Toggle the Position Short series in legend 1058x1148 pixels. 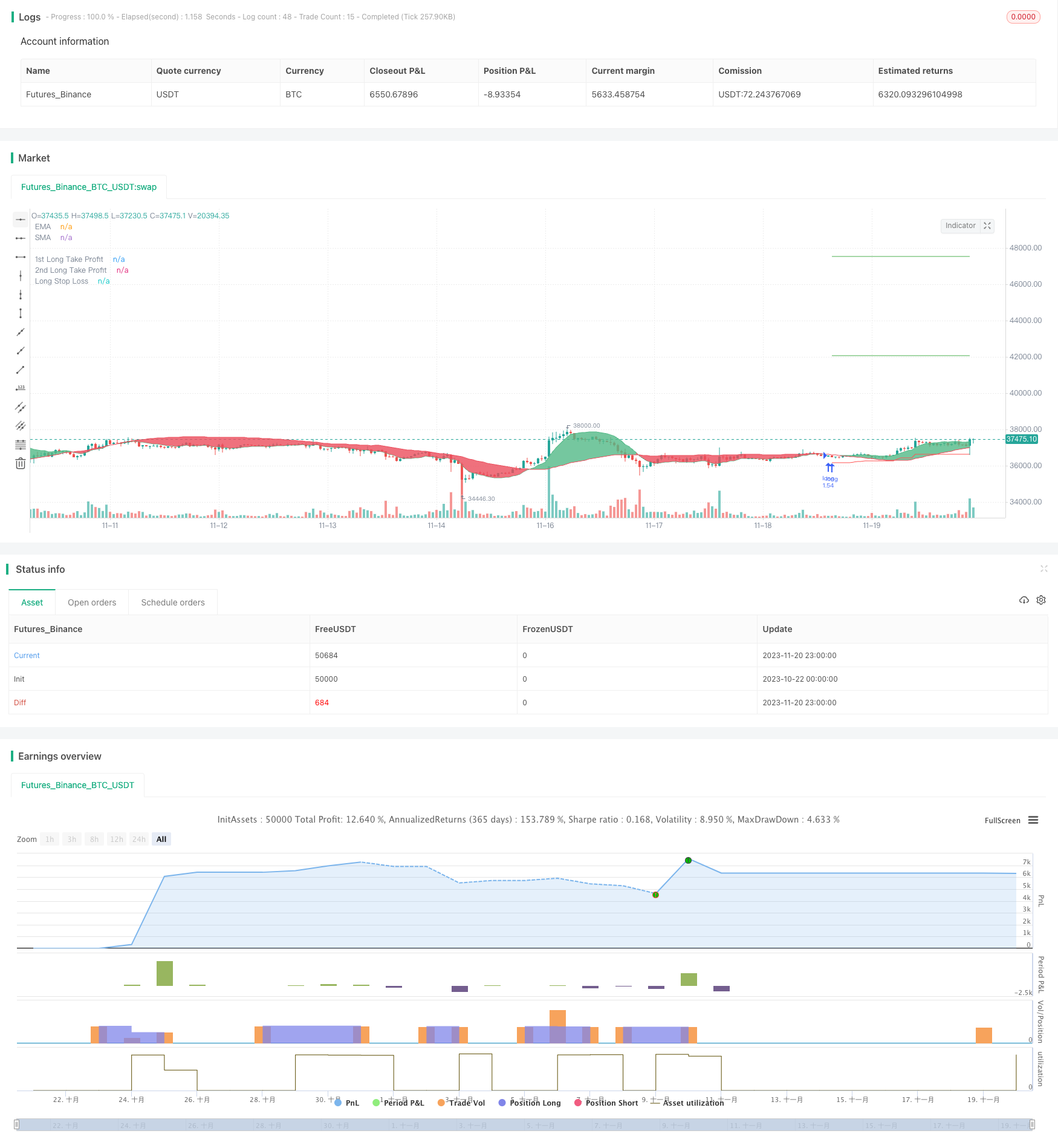(x=606, y=1103)
